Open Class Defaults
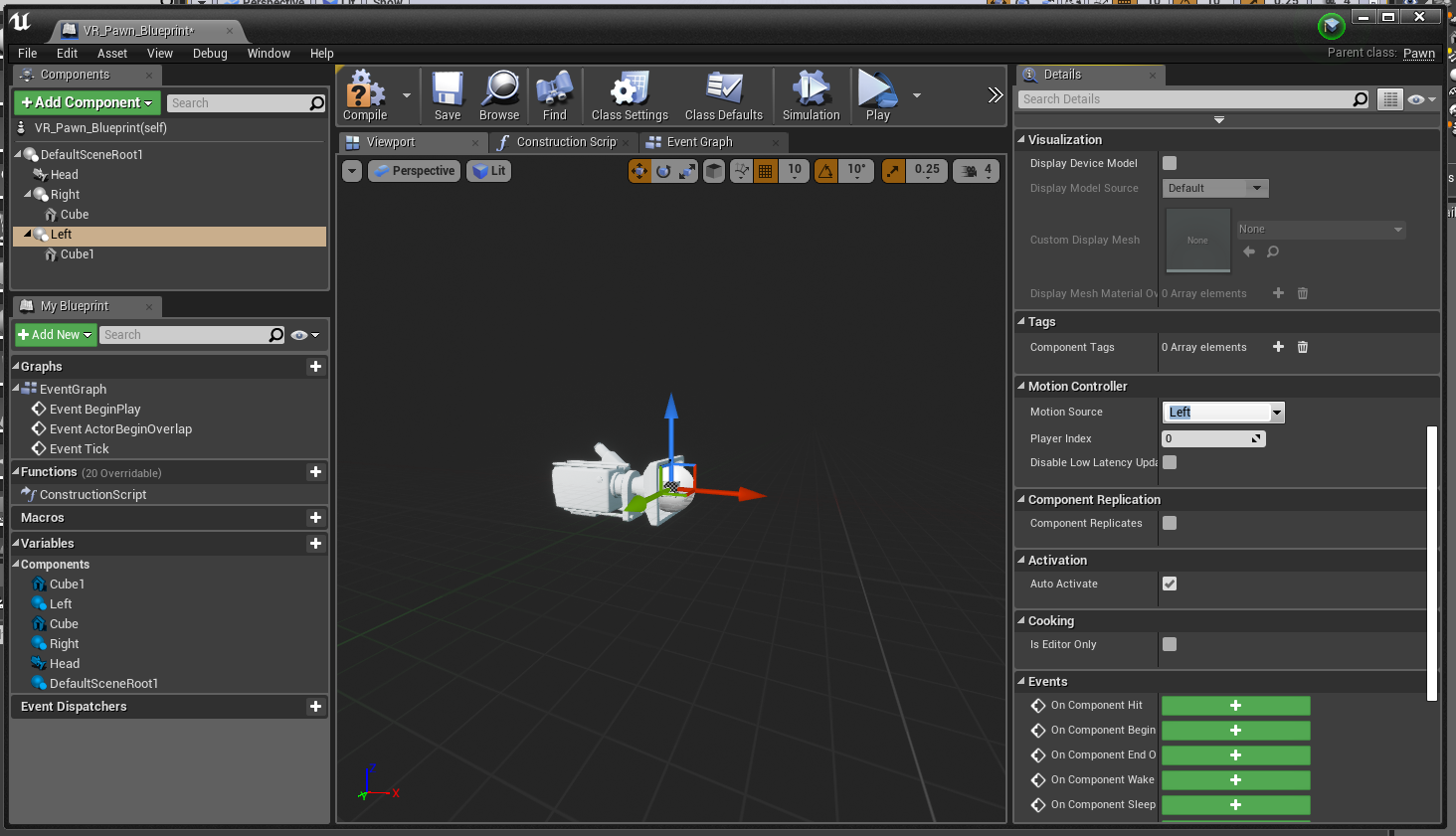This screenshot has width=1456, height=836. [724, 95]
